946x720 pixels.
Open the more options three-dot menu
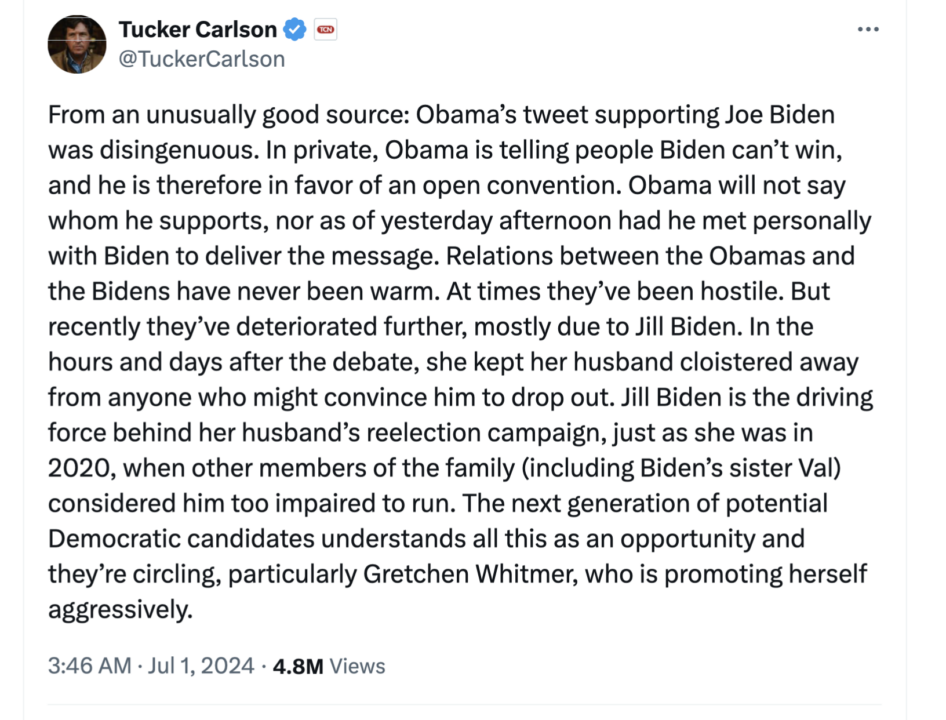tap(868, 29)
